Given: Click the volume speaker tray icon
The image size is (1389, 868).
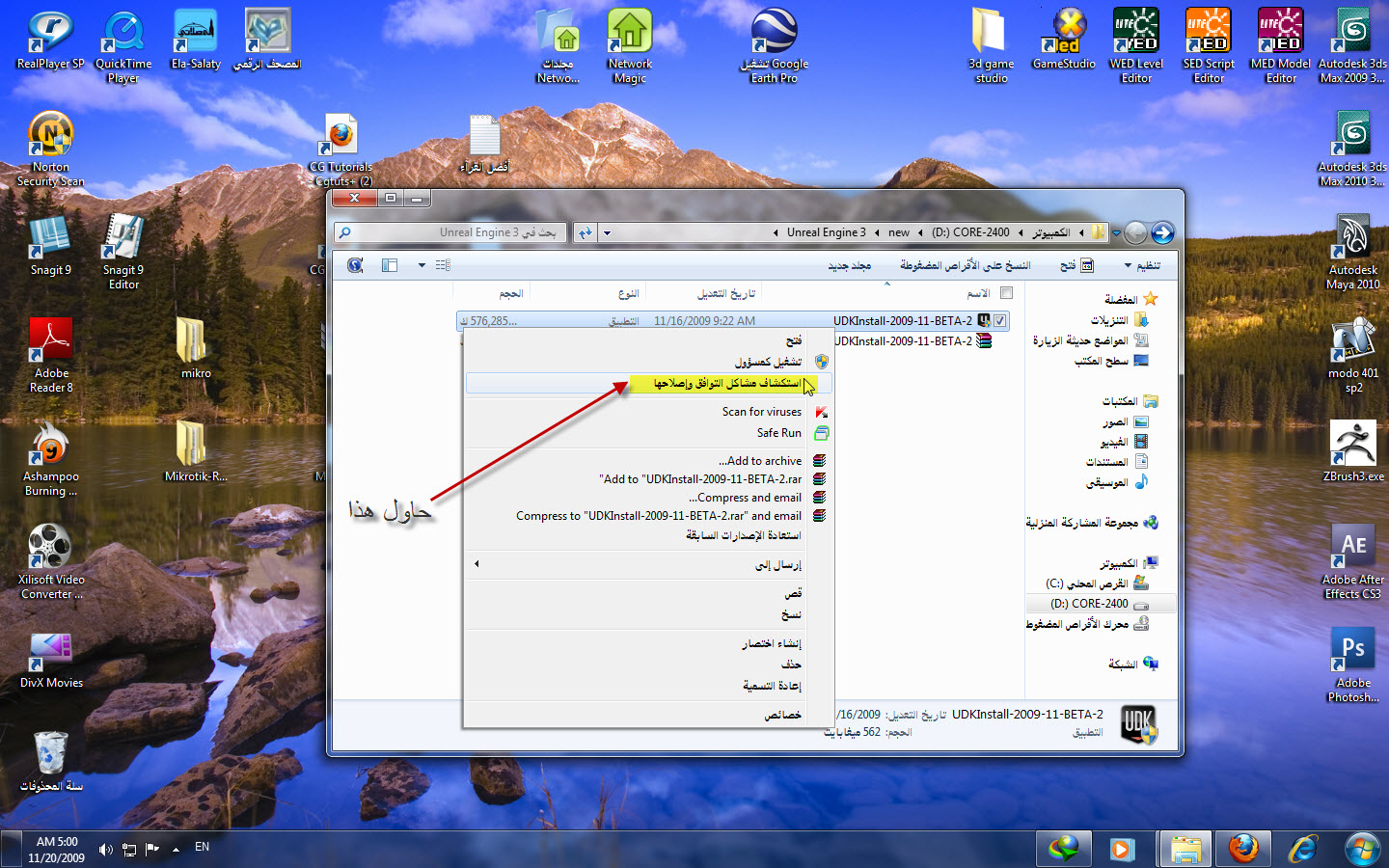Looking at the screenshot, I should [x=105, y=850].
